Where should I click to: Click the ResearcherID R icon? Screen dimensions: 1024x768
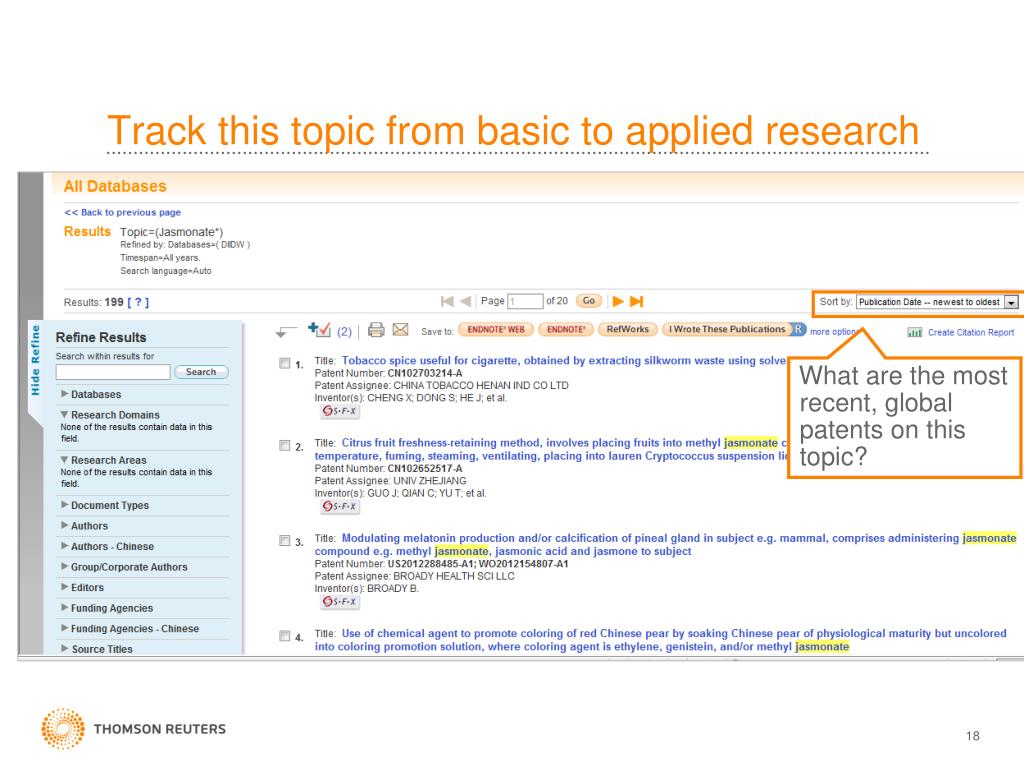(798, 329)
